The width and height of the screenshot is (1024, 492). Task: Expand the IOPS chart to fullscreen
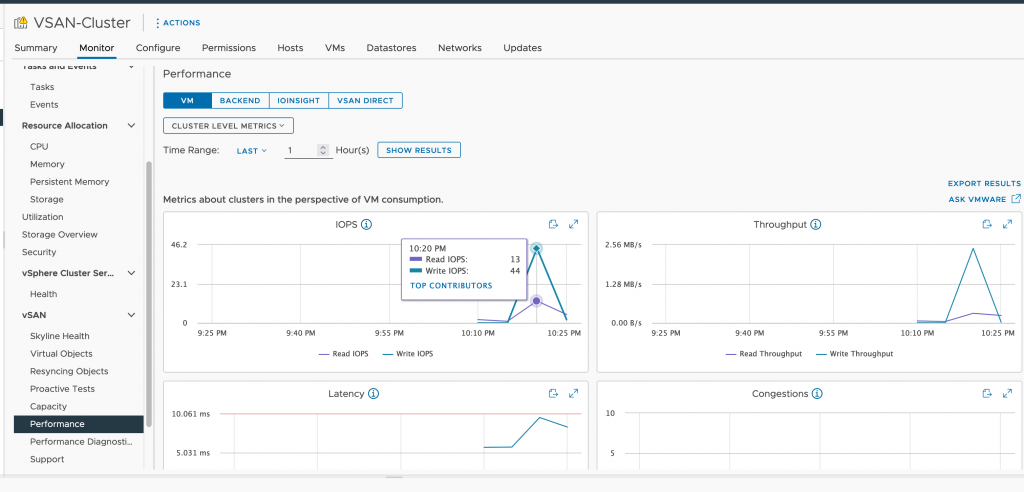click(x=573, y=224)
